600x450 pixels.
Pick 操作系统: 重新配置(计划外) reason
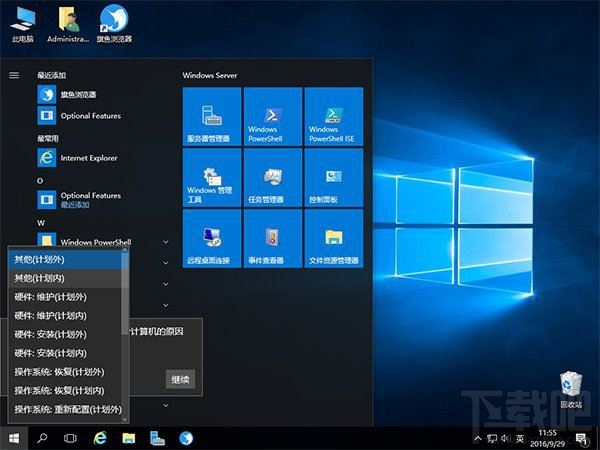65,409
